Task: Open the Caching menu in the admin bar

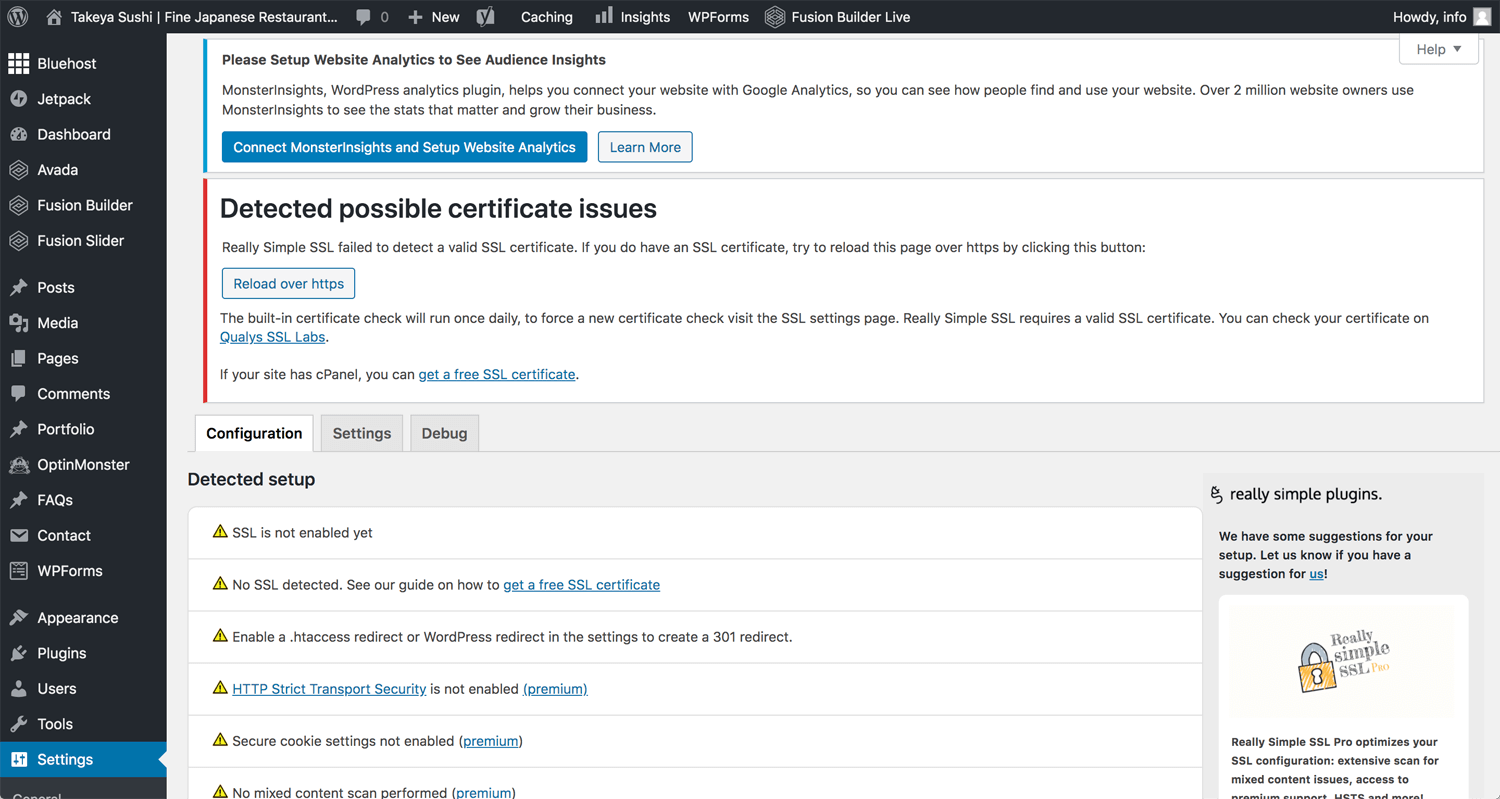Action: pyautogui.click(x=547, y=17)
